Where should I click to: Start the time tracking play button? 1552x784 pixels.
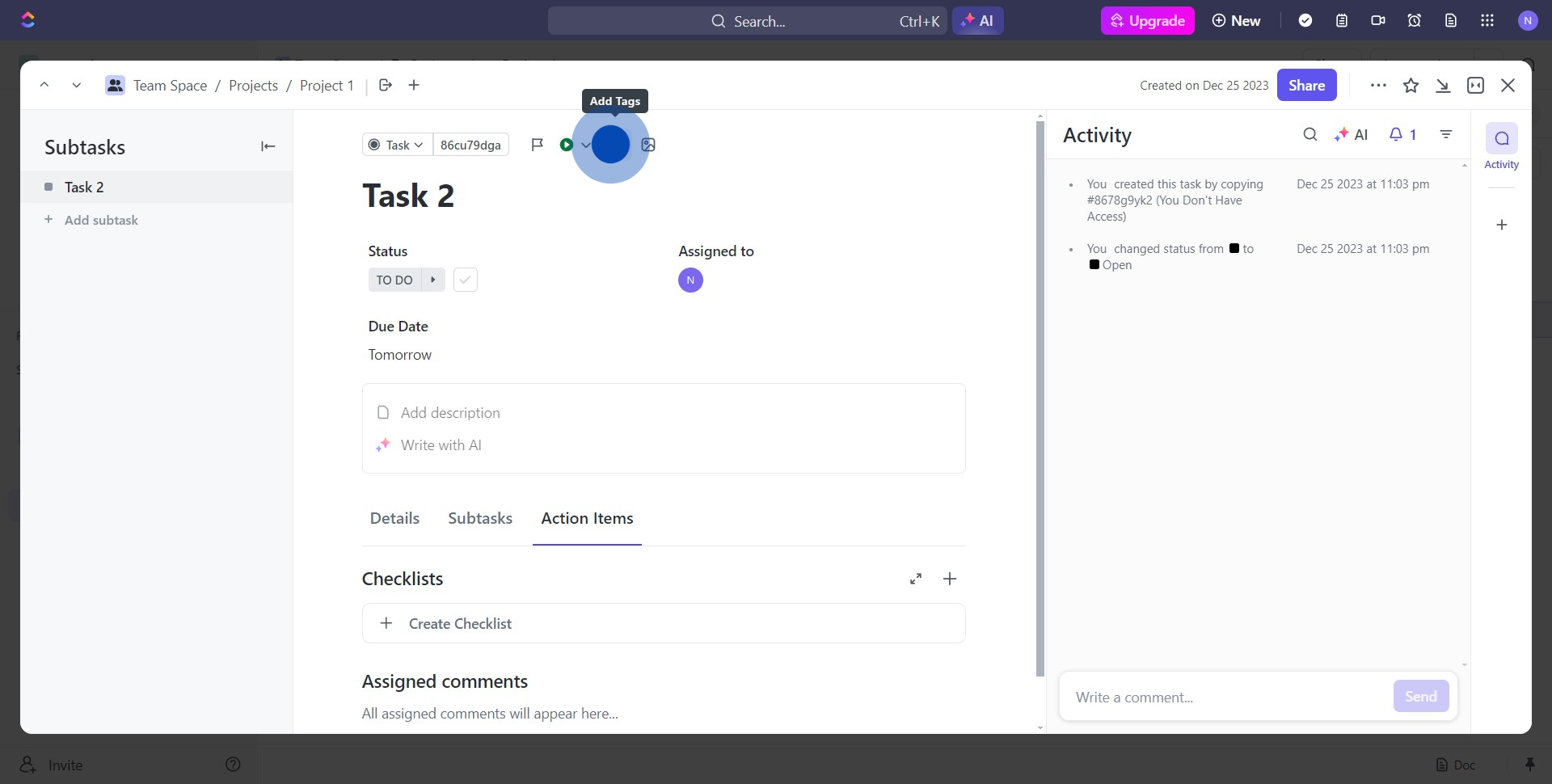coord(566,145)
